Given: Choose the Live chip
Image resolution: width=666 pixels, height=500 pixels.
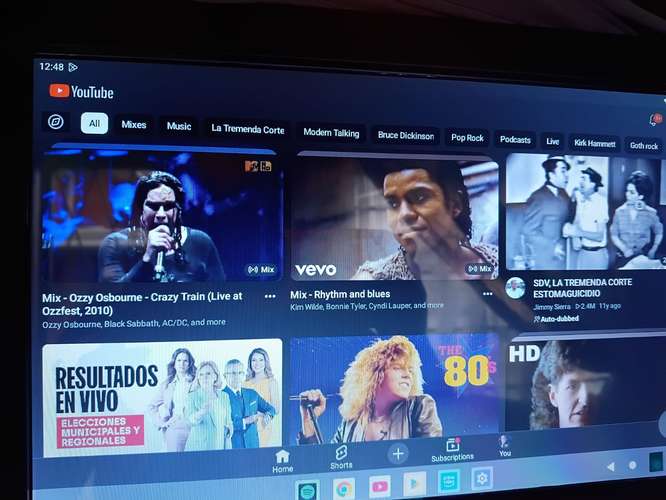Looking at the screenshot, I should pyautogui.click(x=553, y=141).
